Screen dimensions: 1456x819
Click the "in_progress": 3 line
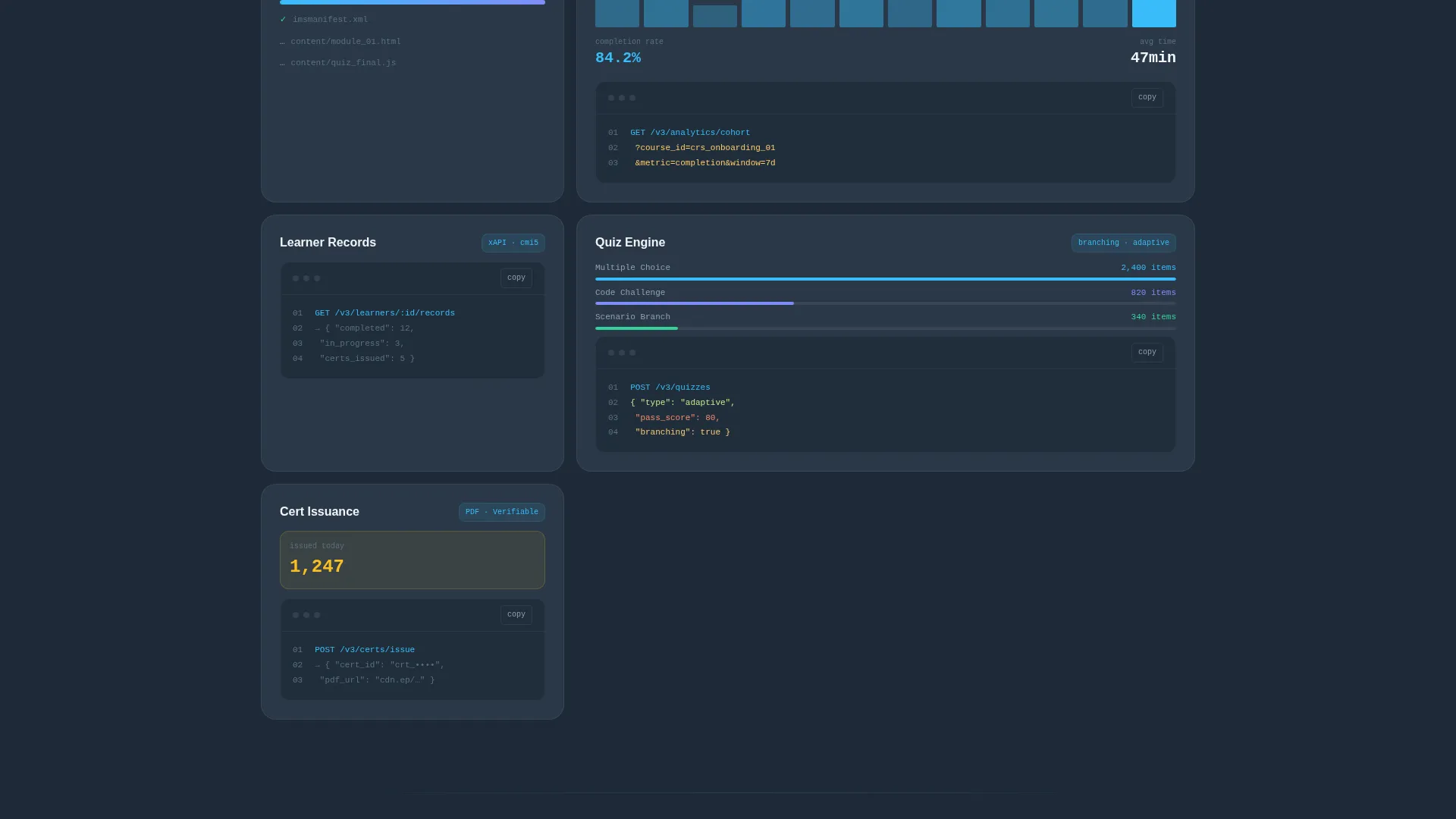(x=362, y=344)
